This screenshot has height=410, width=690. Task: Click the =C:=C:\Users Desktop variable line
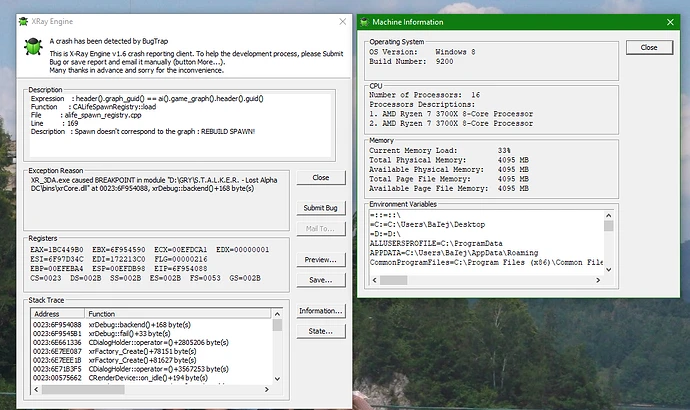coord(427,225)
